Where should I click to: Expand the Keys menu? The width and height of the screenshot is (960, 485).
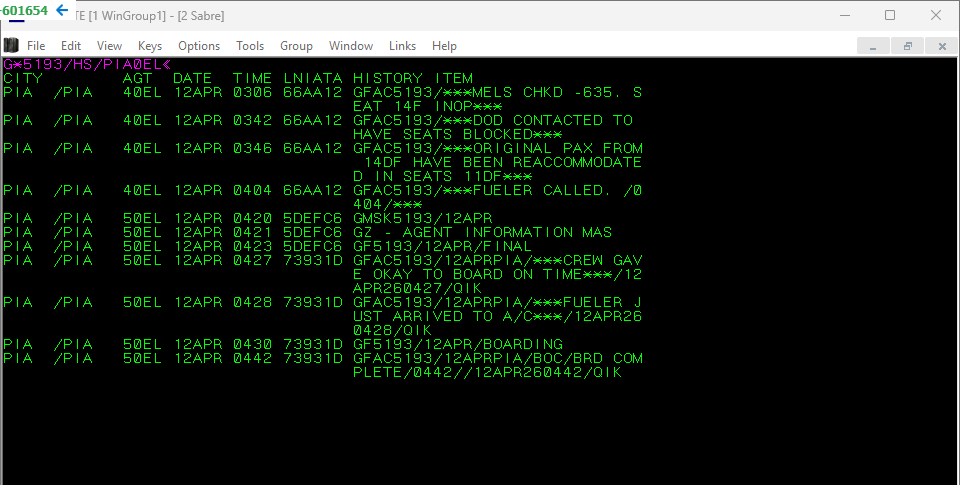pos(150,46)
